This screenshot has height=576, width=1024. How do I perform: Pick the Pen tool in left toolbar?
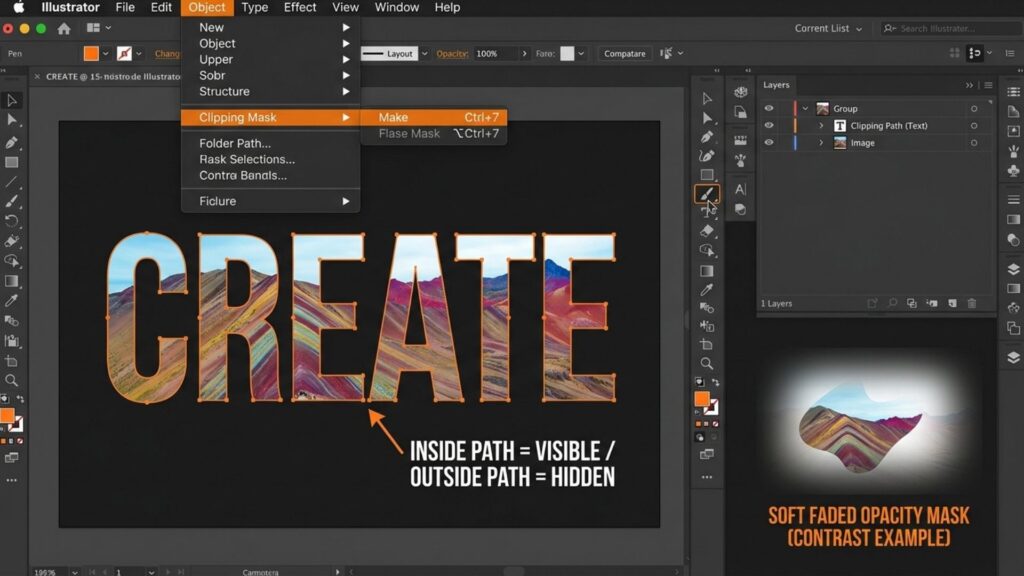pos(12,142)
